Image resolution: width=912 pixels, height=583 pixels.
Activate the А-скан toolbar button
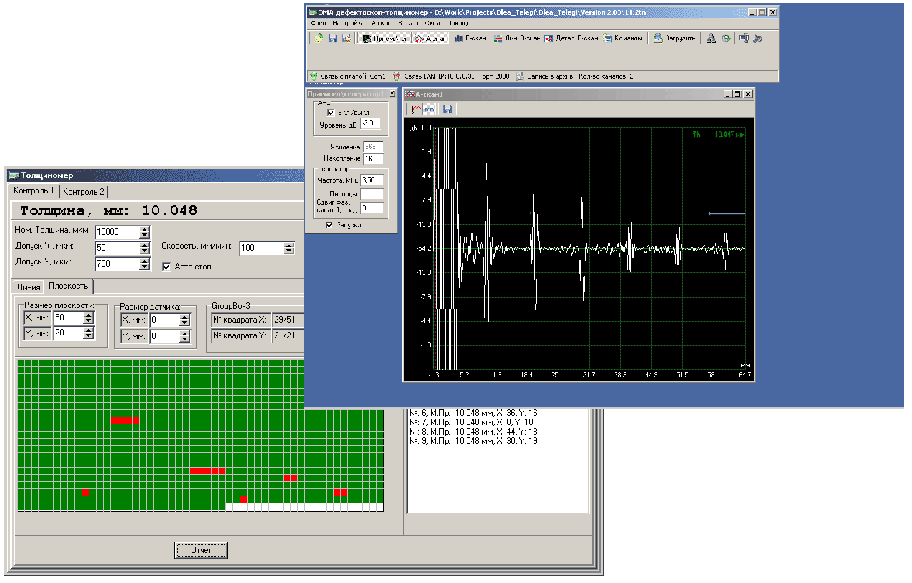430,38
